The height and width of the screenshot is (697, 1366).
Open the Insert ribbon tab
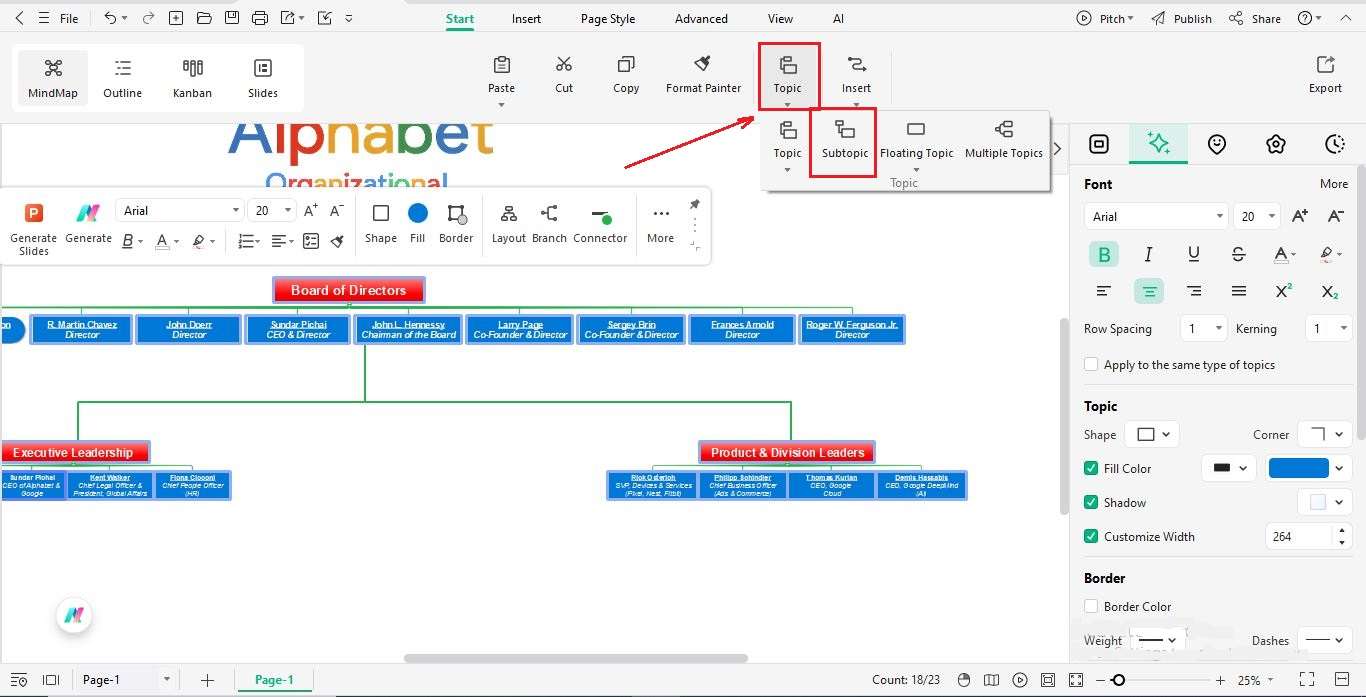pos(526,18)
